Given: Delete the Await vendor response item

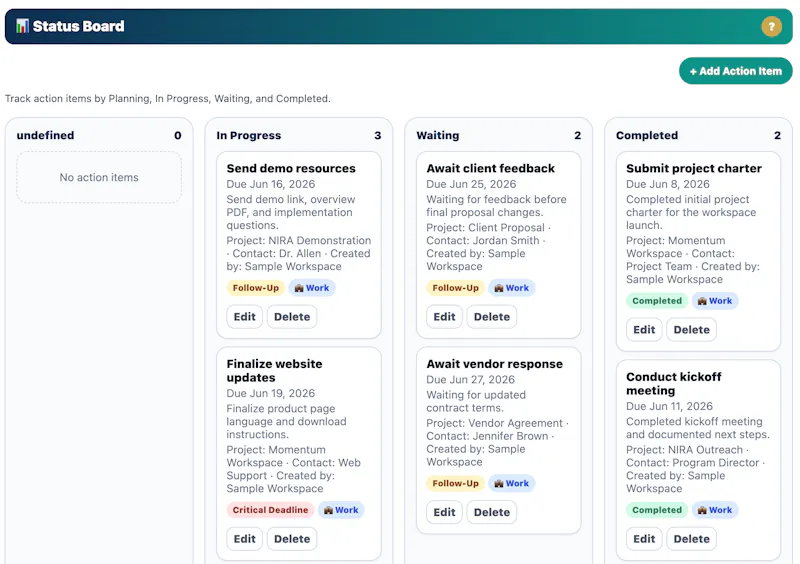Looking at the screenshot, I should 492,512.
